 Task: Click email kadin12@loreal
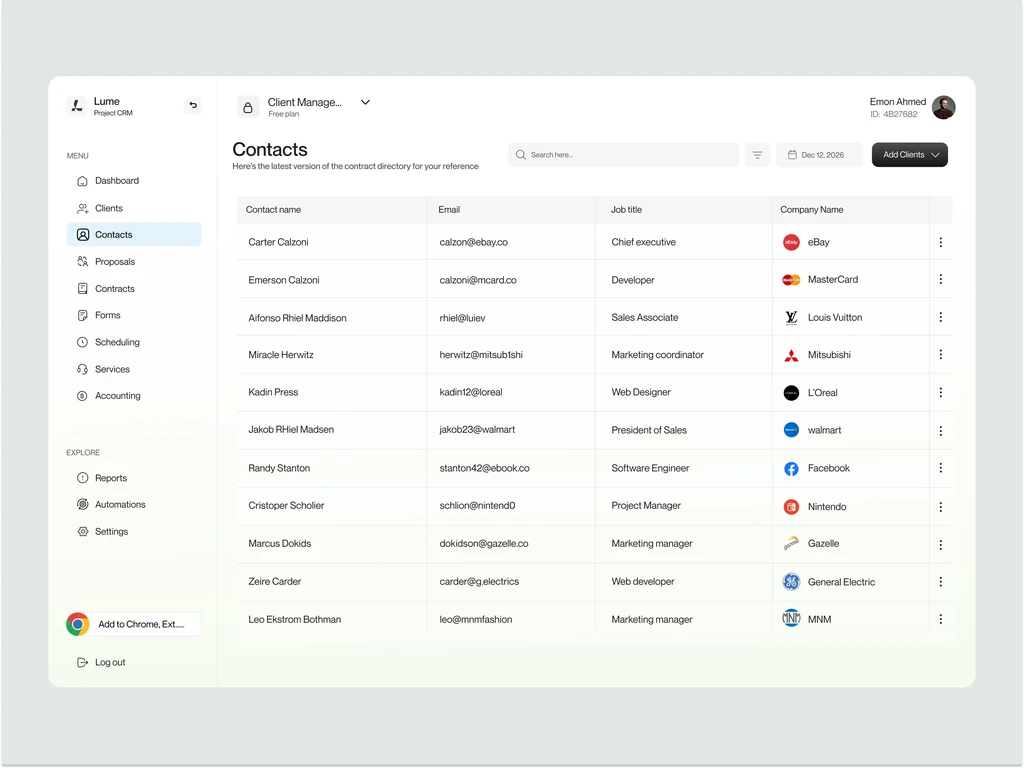471,392
